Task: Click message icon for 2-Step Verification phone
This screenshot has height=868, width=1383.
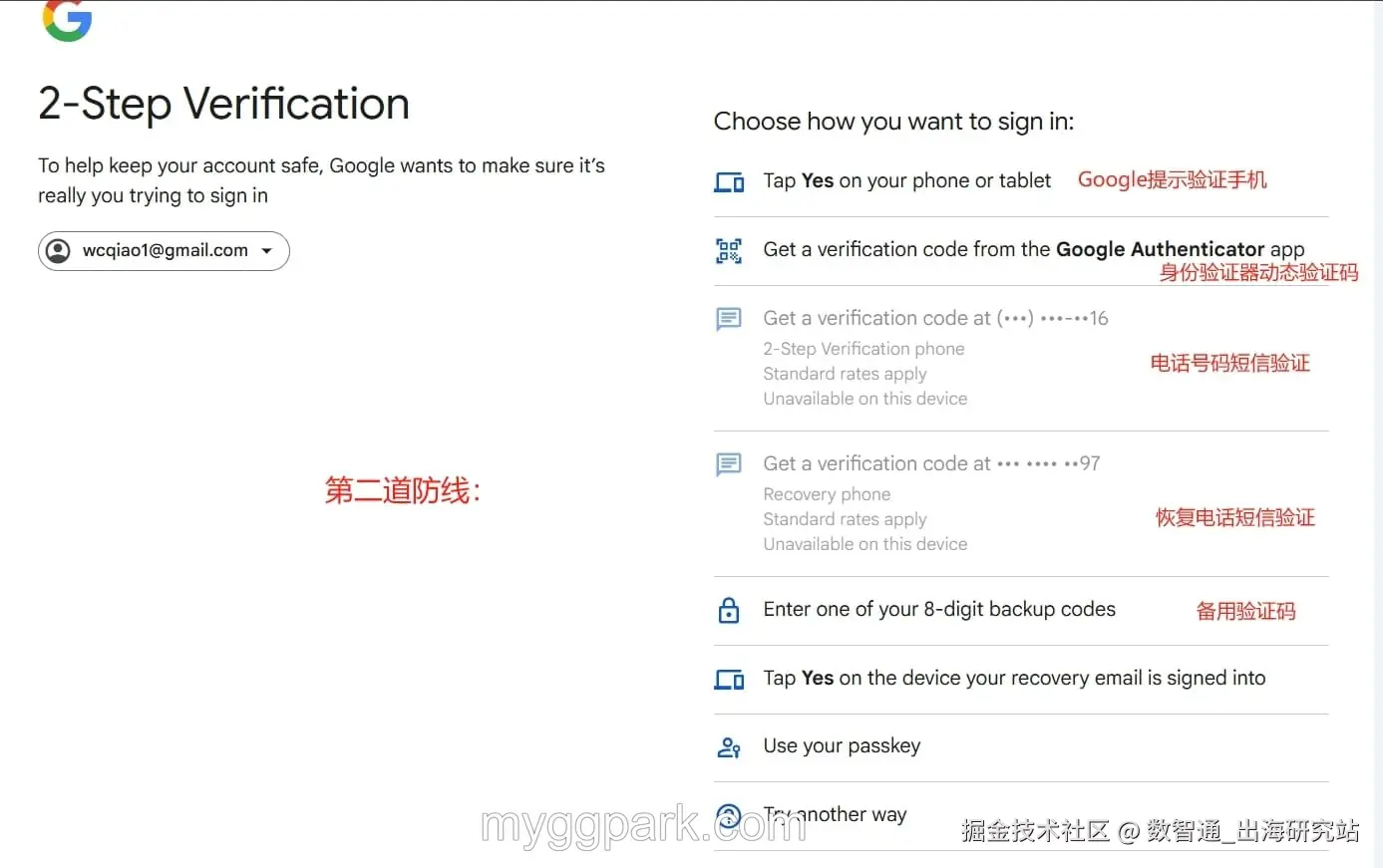Action: coord(729,319)
